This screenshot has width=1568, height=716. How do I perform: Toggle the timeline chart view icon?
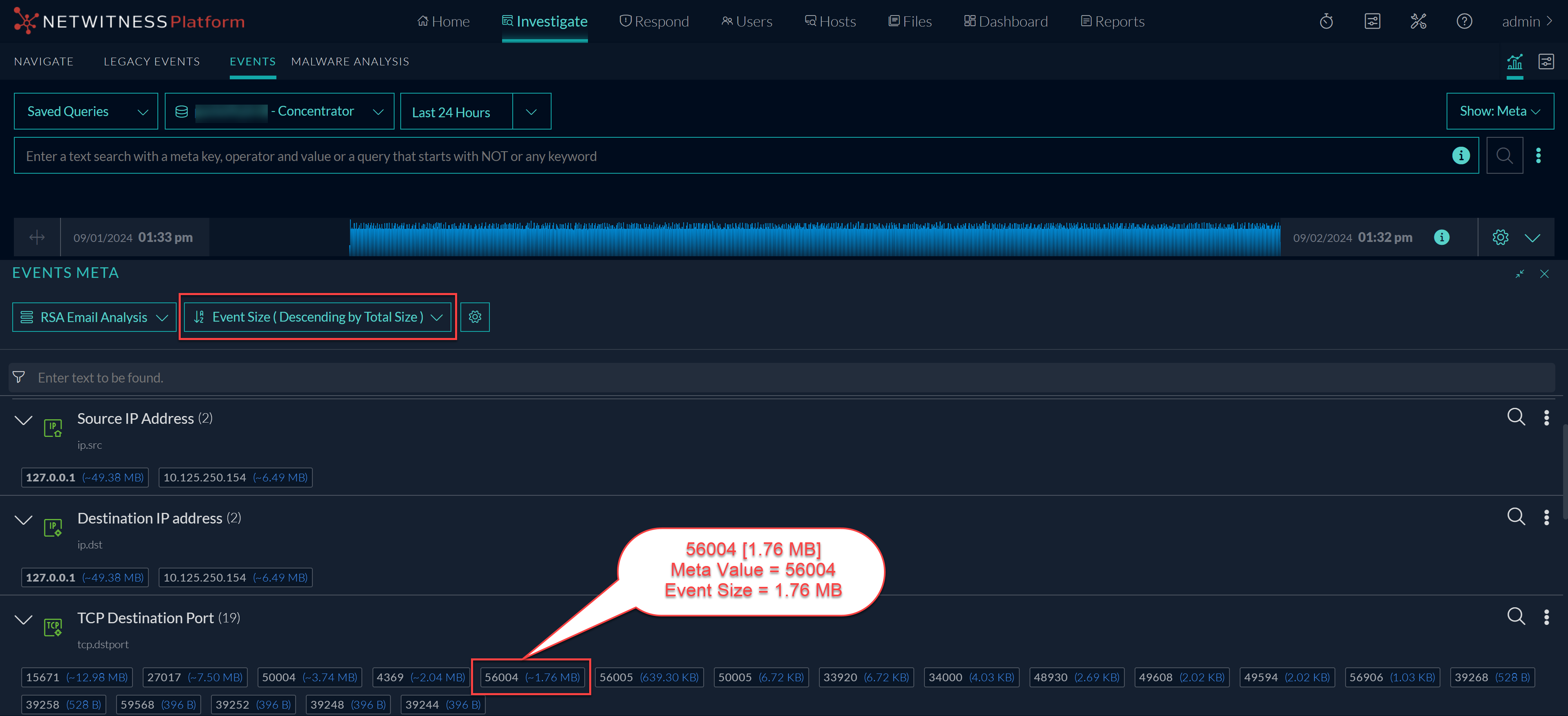1514,62
